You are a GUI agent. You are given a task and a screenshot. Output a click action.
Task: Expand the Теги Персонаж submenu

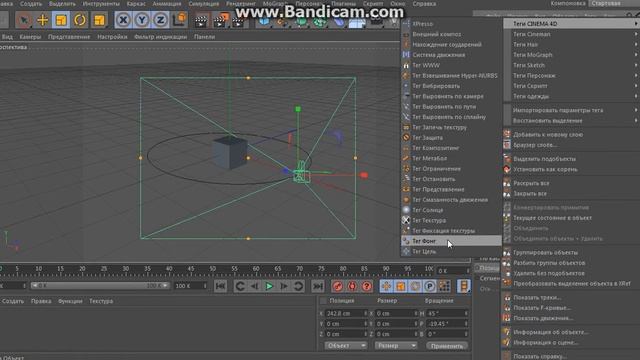(571, 76)
